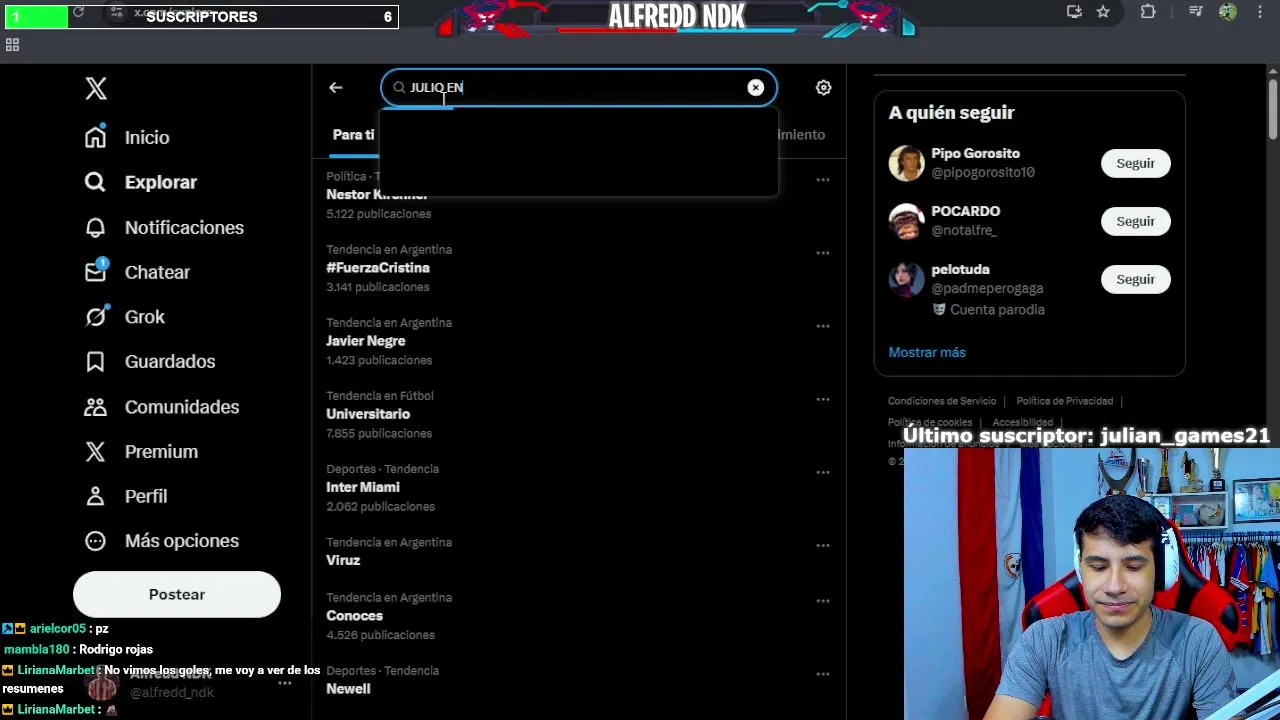Click the Comunidades people icon
1280x720 pixels.
[x=95, y=406]
